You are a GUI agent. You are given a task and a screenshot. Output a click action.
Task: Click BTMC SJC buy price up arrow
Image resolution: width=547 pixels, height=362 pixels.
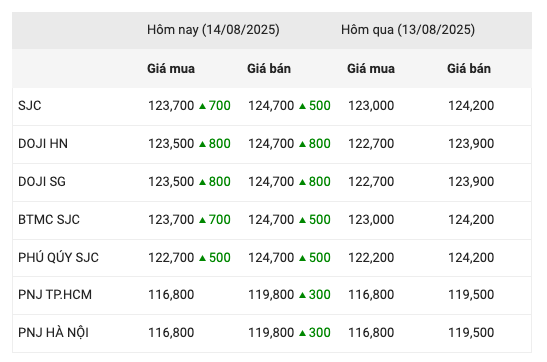pyautogui.click(x=202, y=220)
